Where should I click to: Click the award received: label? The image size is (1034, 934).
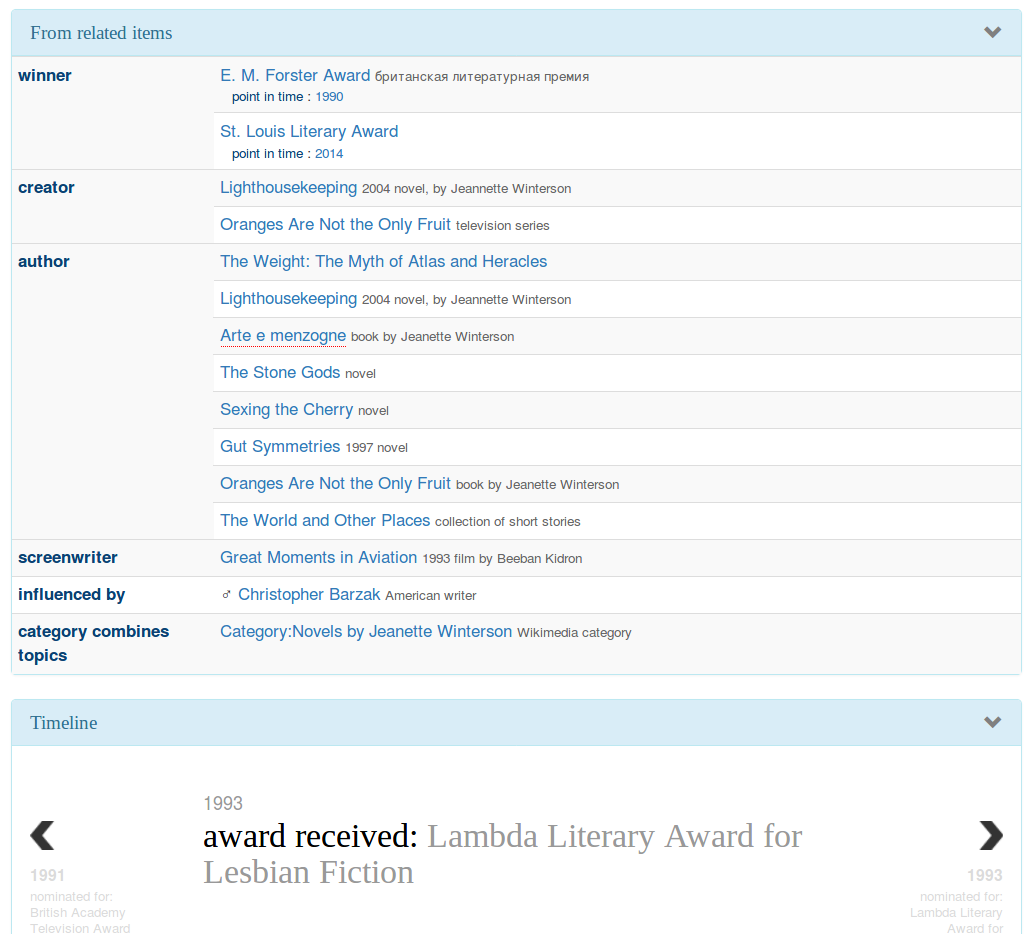coord(310,836)
